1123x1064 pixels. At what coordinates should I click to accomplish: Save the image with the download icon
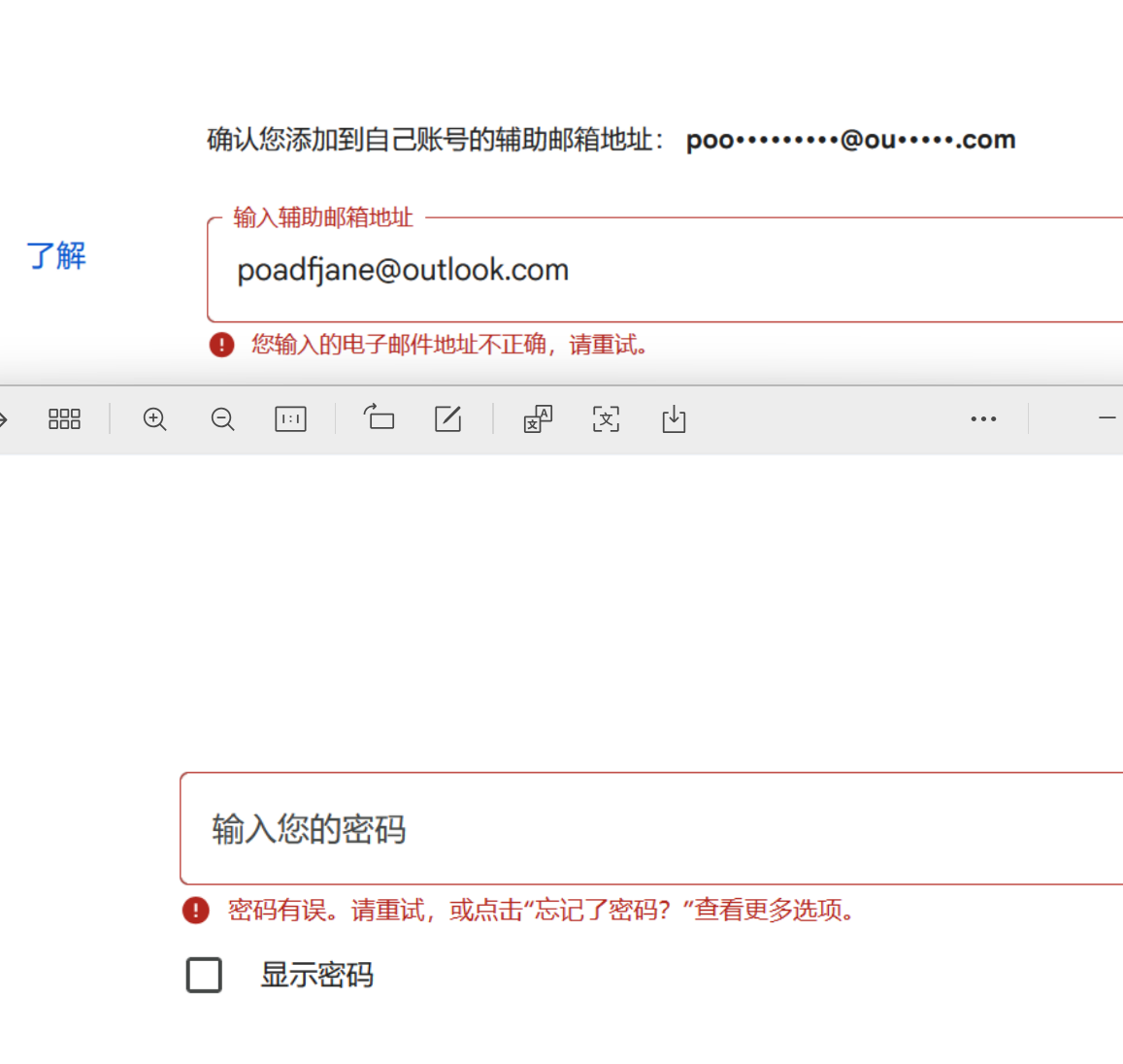pos(674,419)
